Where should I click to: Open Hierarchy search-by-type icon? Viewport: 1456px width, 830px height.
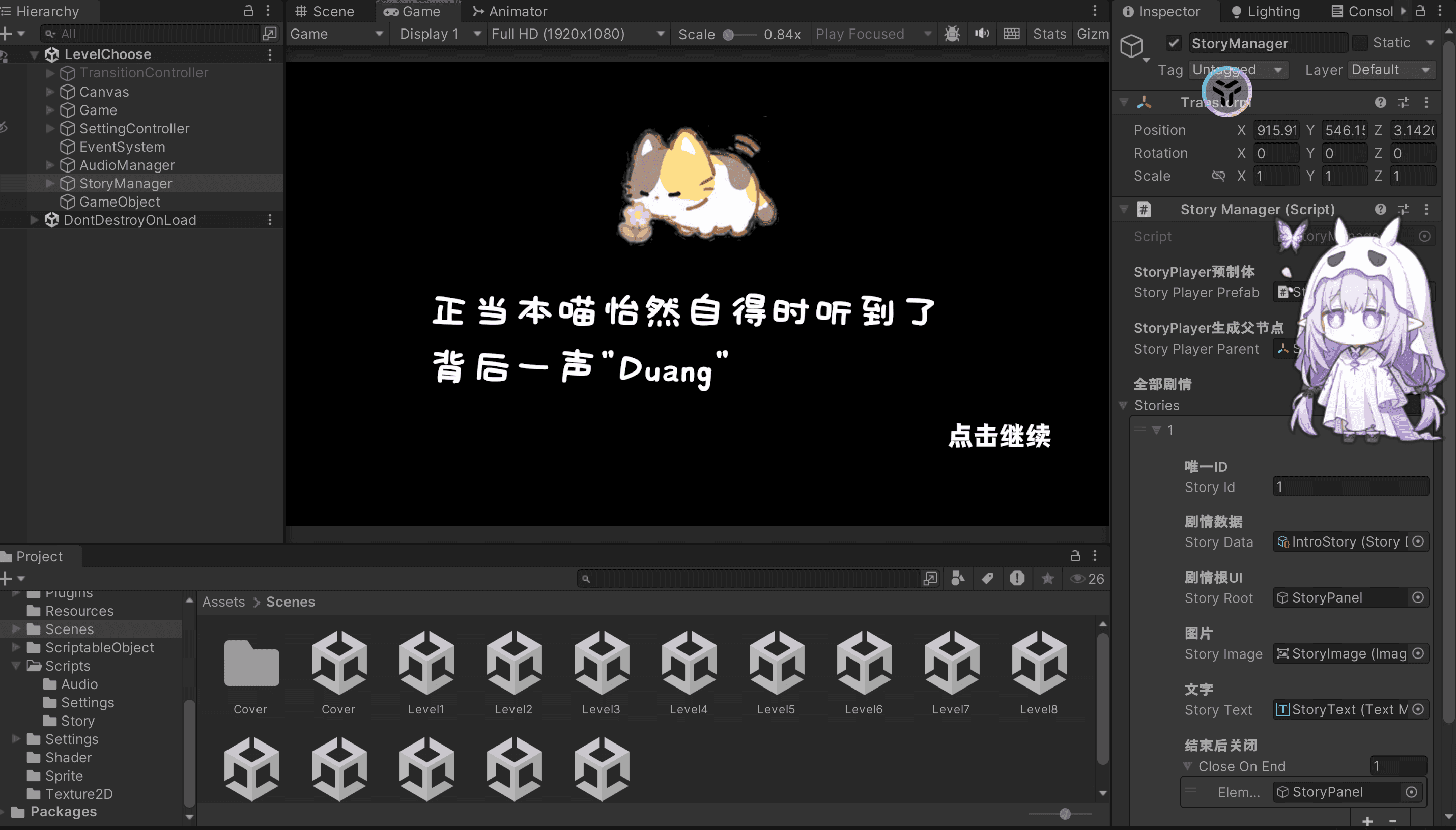tap(270, 34)
